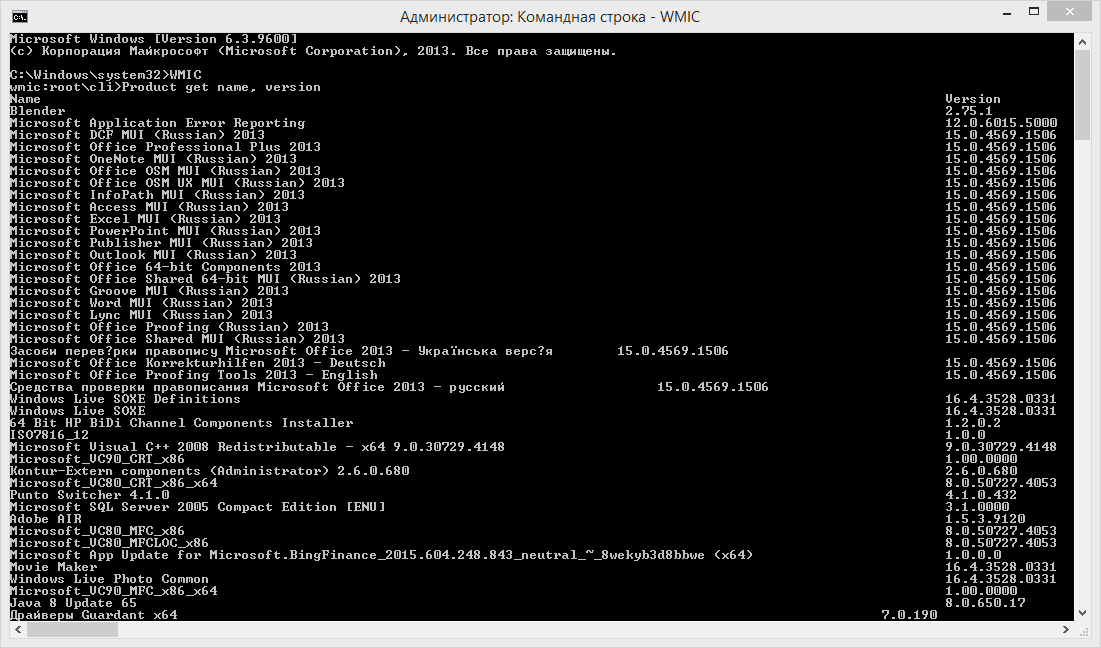Maximize the command prompt window
Viewport: 1101px width, 648px height.
(x=1034, y=12)
